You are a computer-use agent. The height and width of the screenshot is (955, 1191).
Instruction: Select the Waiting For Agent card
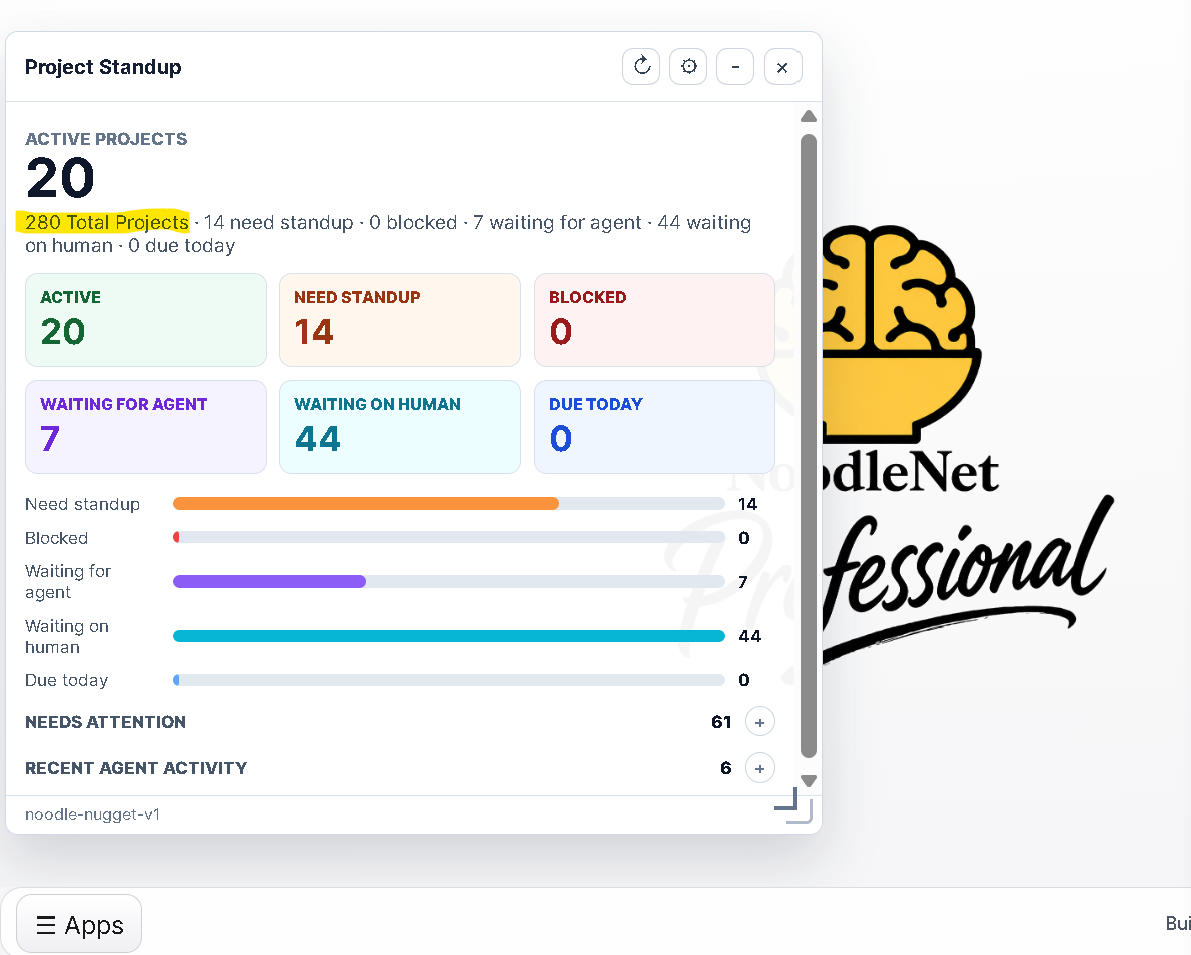tap(146, 427)
